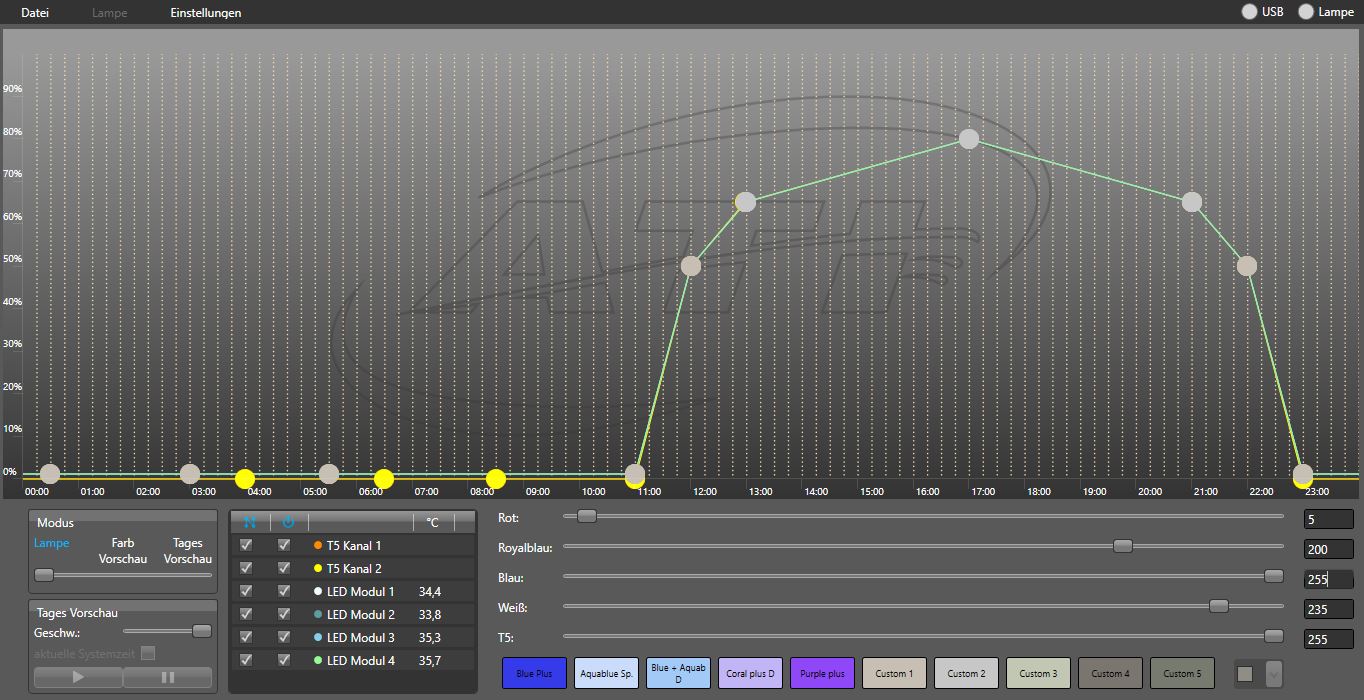Click the Royalblau slider handle

pyautogui.click(x=1123, y=546)
